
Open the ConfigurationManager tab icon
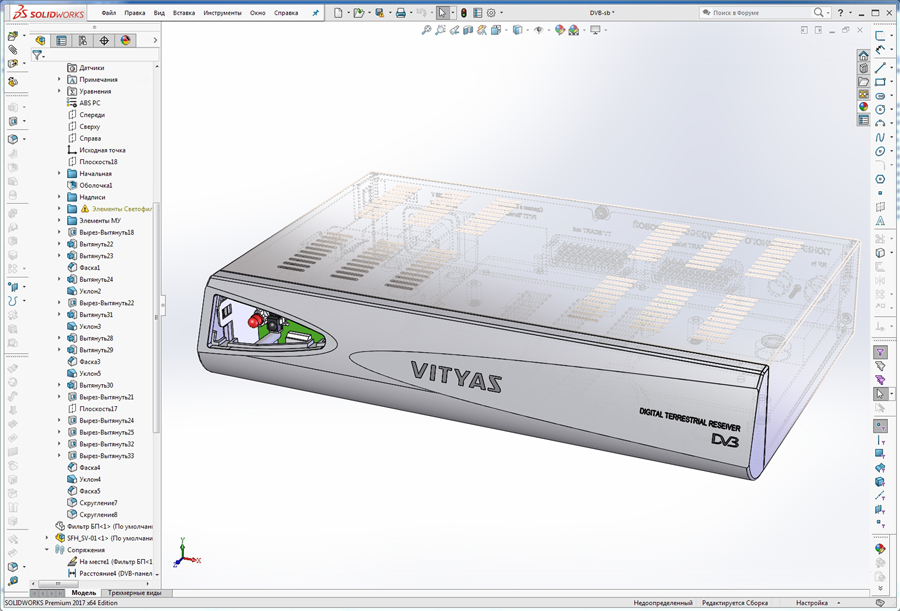pos(83,40)
